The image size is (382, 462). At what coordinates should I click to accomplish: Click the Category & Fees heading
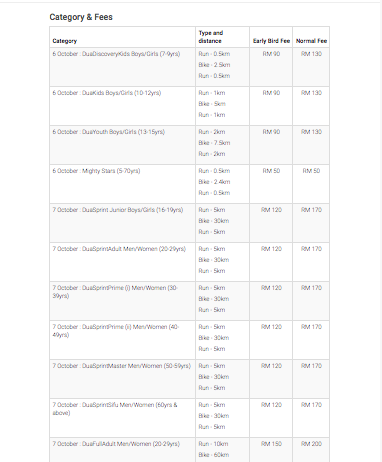pyautogui.click(x=81, y=17)
